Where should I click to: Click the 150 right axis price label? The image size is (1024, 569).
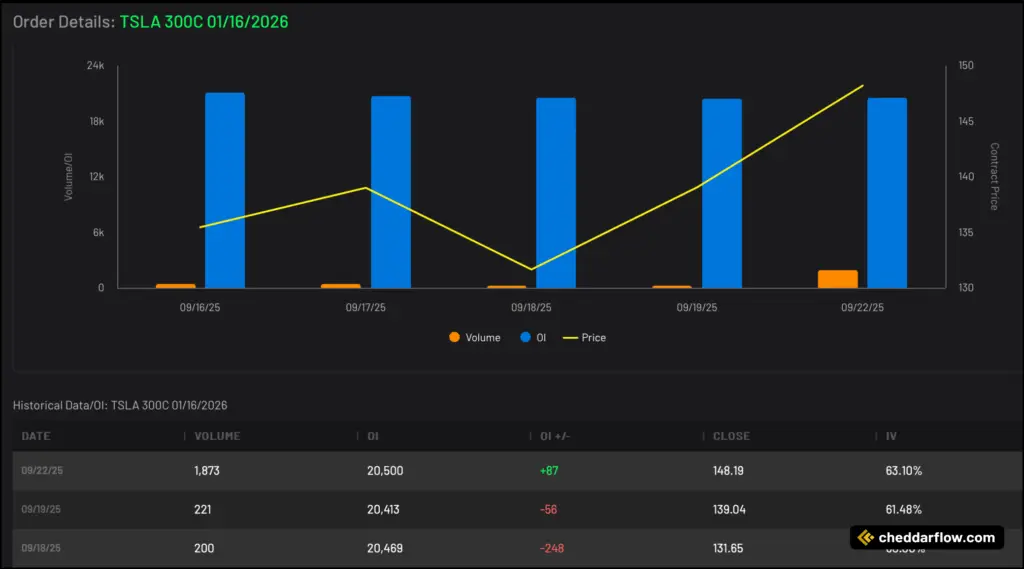pyautogui.click(x=966, y=65)
